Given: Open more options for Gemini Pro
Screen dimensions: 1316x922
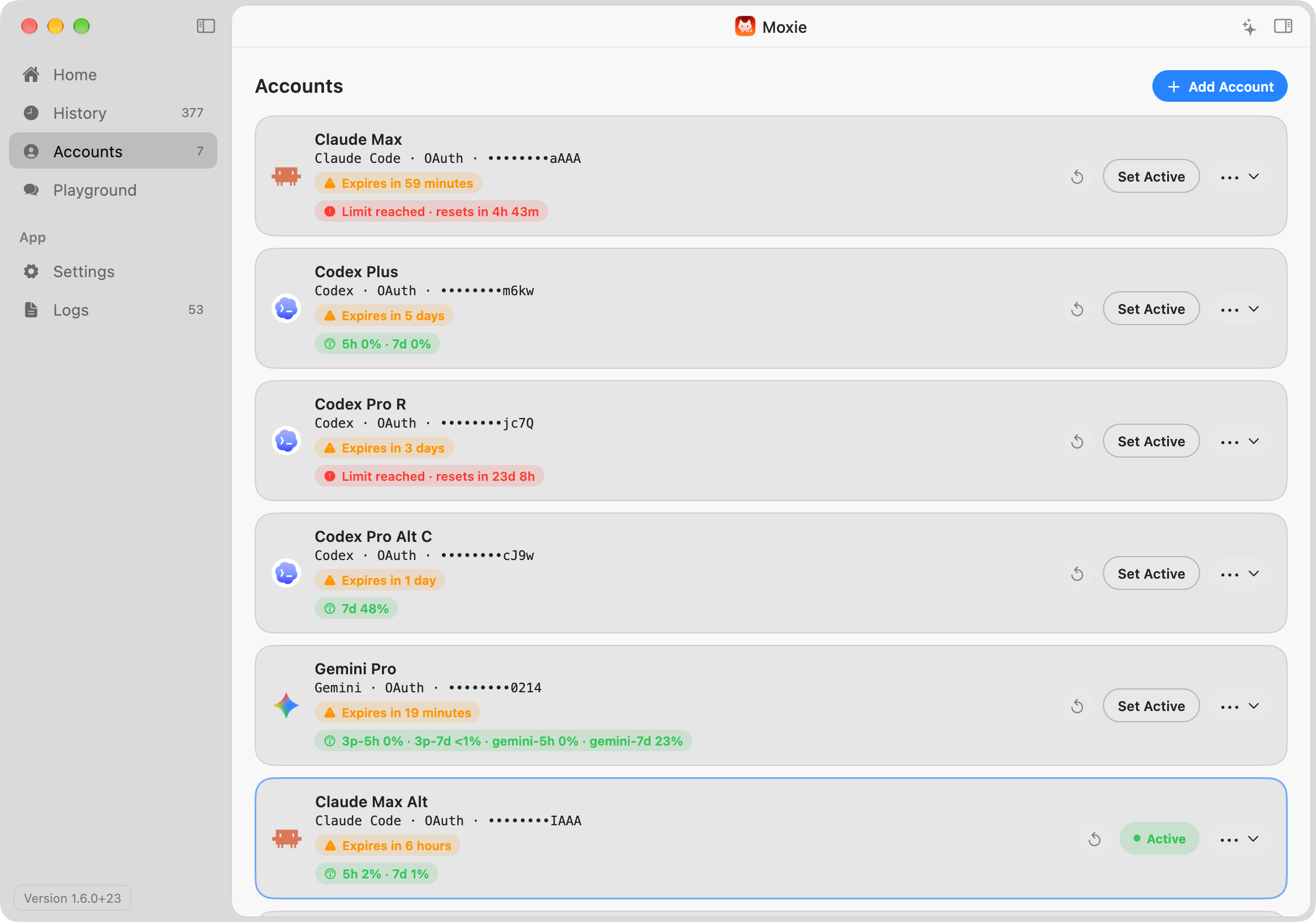Looking at the screenshot, I should [x=1229, y=707].
